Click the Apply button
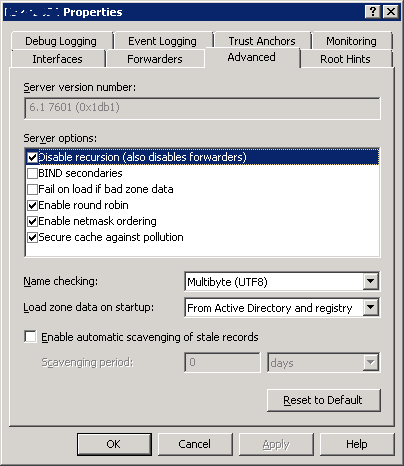 (276, 444)
